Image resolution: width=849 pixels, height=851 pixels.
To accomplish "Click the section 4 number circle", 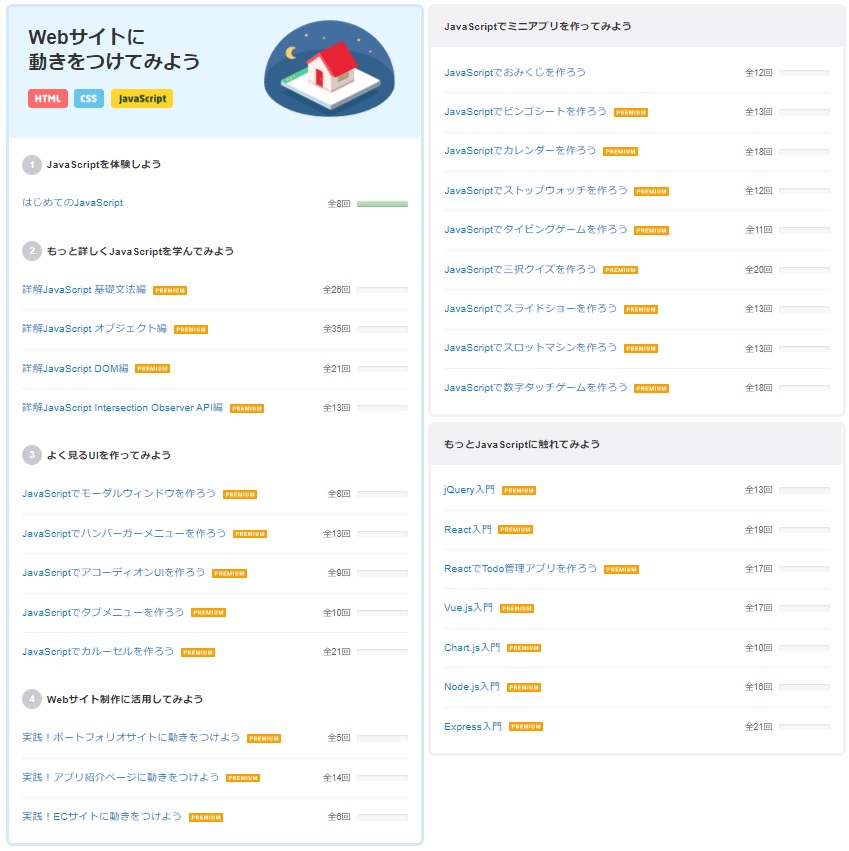I will coord(32,699).
